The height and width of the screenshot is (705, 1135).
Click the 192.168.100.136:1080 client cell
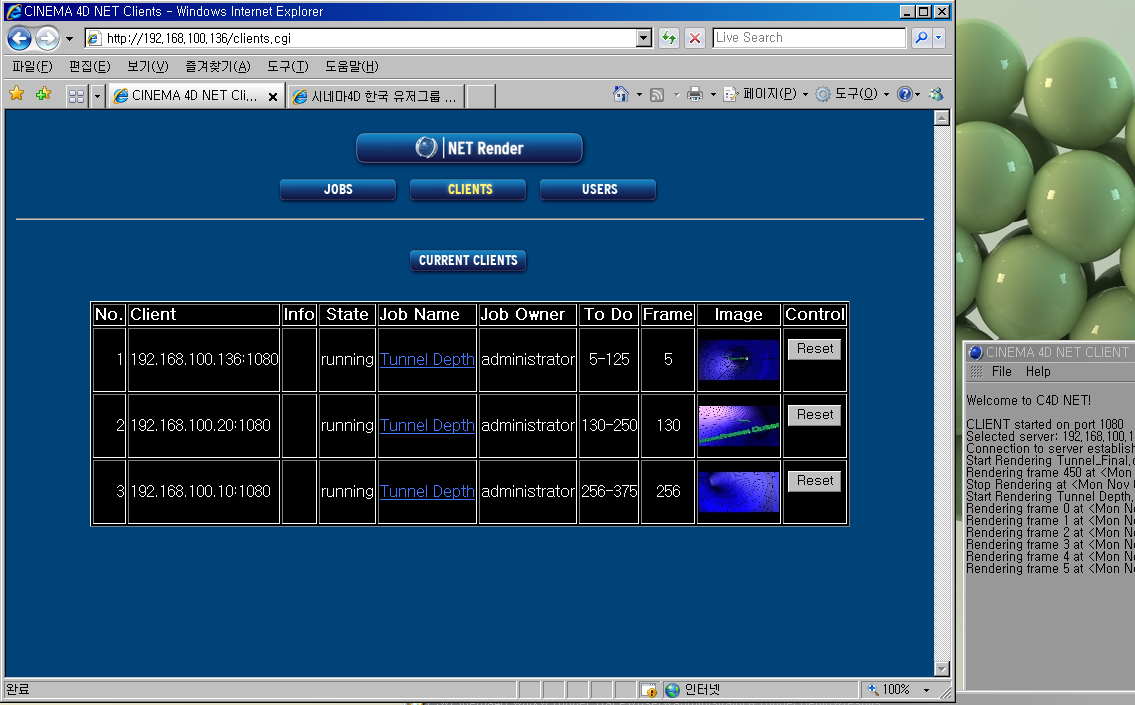[204, 360]
